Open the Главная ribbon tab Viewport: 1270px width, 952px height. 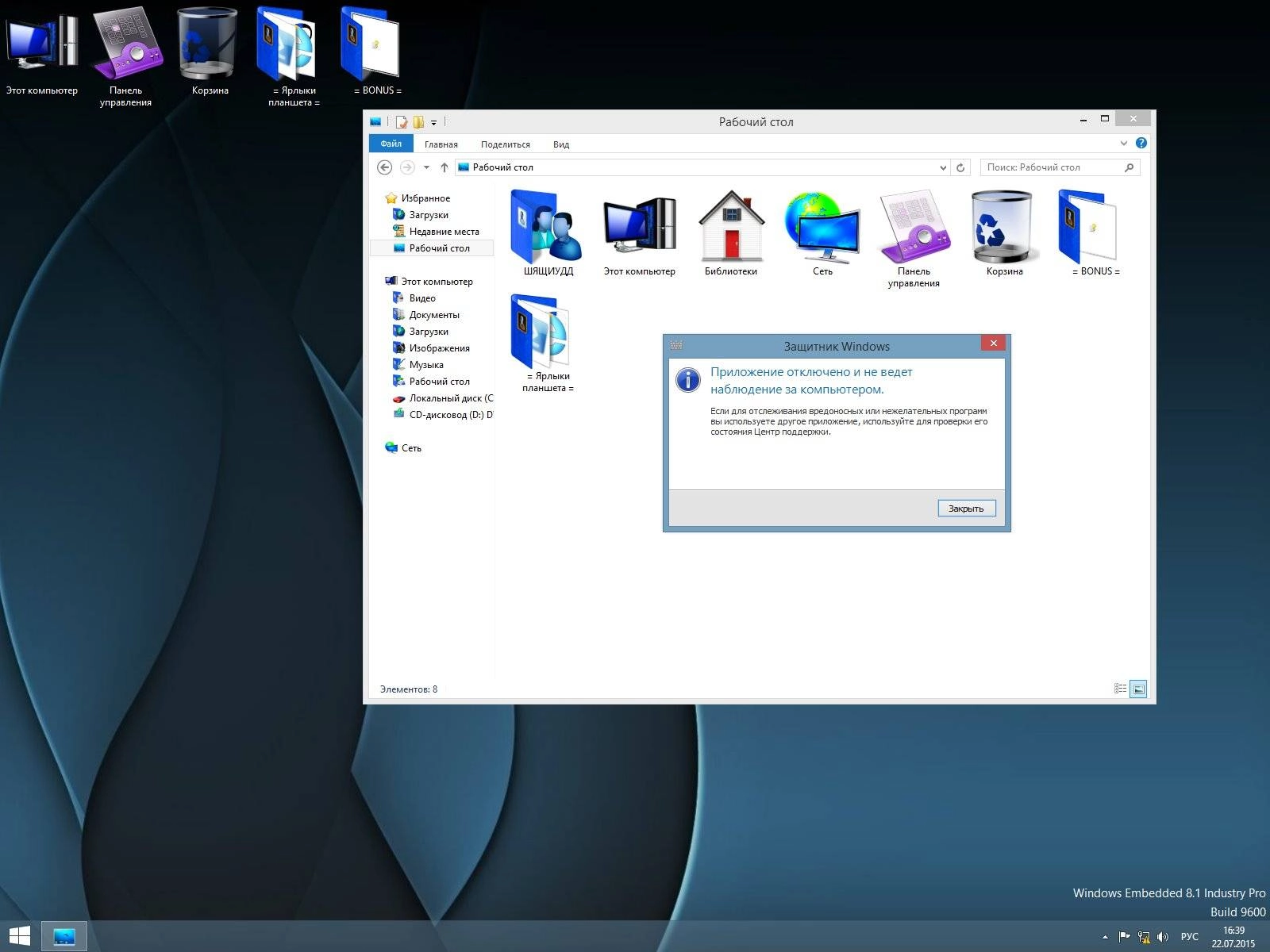click(x=441, y=144)
